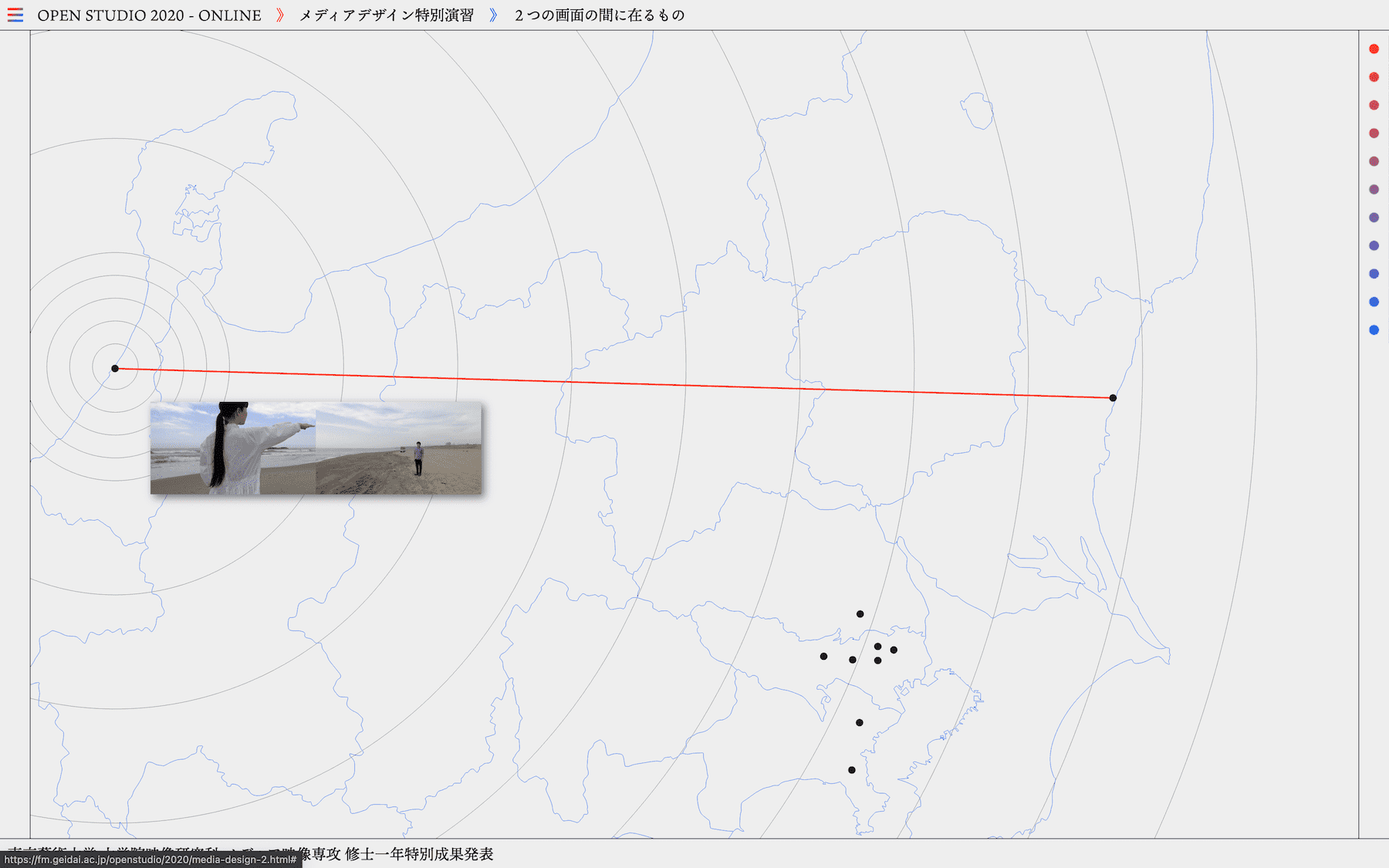The image size is (1389, 868).
Task: Open メディアデザイン特別演習 breadcrumb
Action: point(386,15)
